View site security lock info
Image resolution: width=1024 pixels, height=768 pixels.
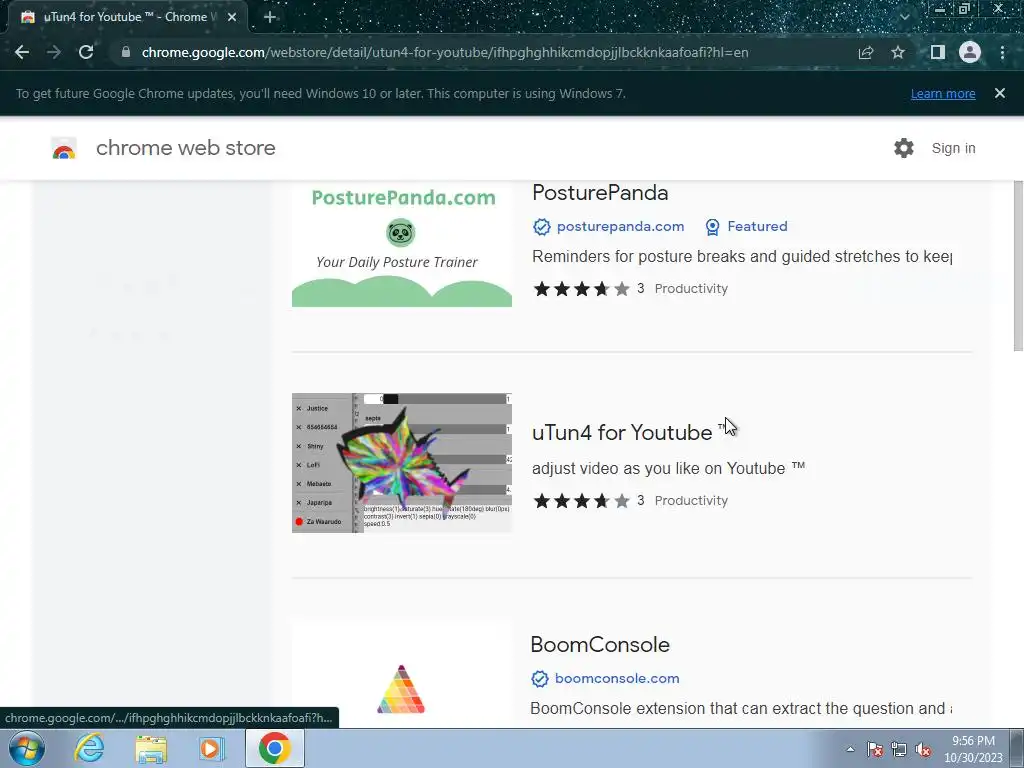126,52
